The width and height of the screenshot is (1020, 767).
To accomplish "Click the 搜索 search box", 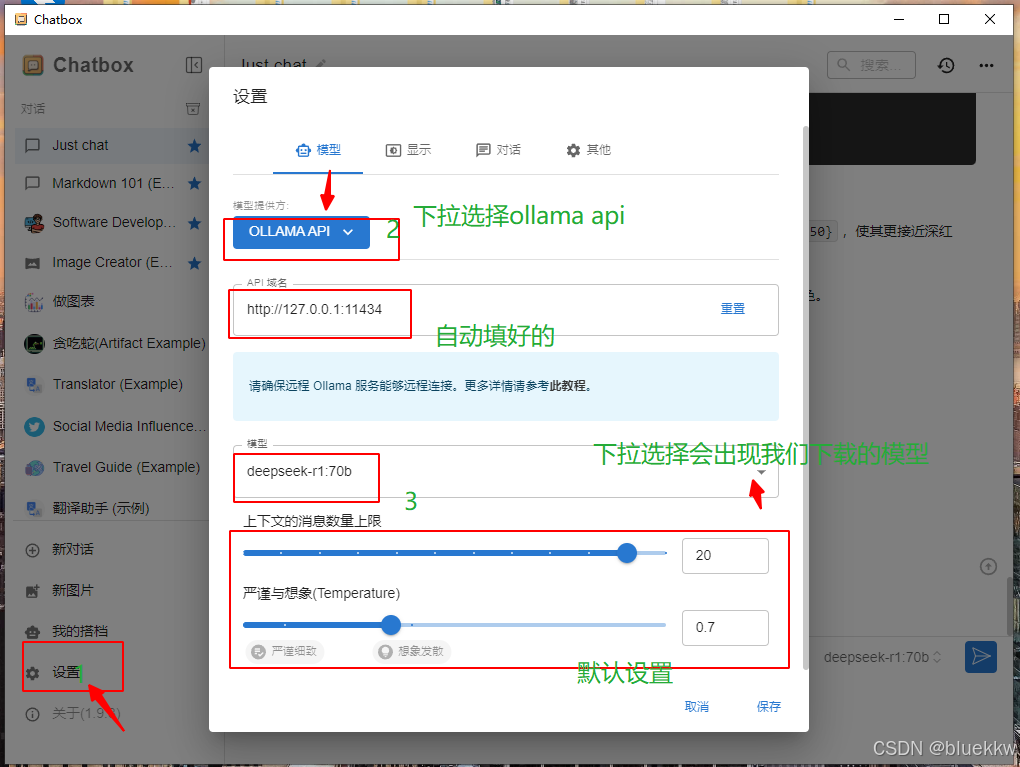I will coord(872,65).
